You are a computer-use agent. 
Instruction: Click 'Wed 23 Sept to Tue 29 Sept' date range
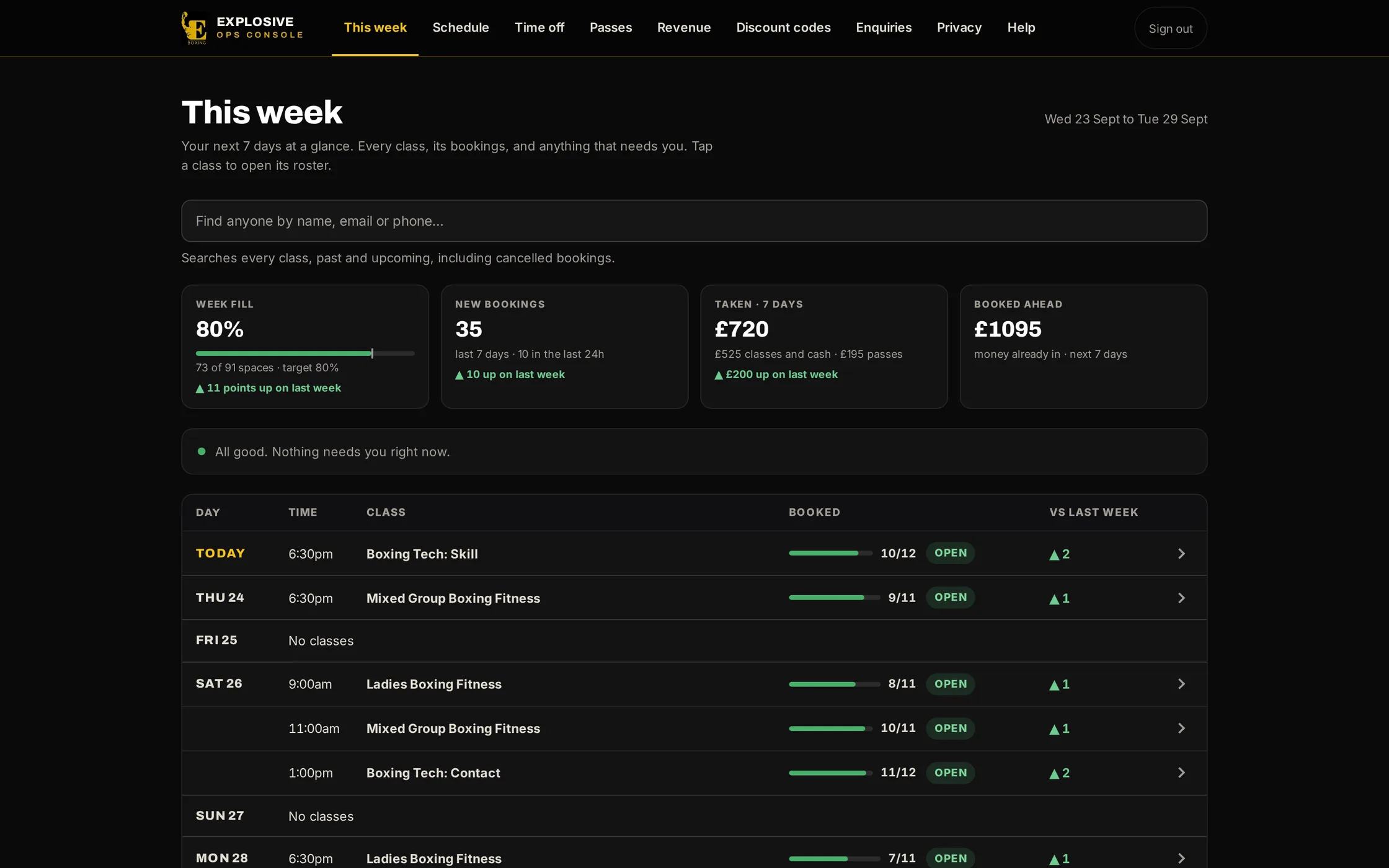[x=1126, y=119]
